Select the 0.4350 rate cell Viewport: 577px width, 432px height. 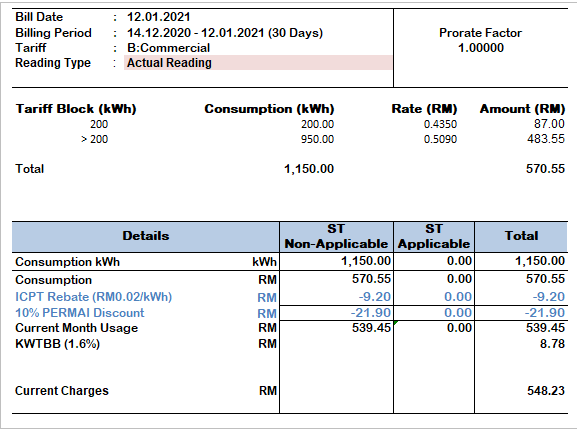[x=440, y=124]
